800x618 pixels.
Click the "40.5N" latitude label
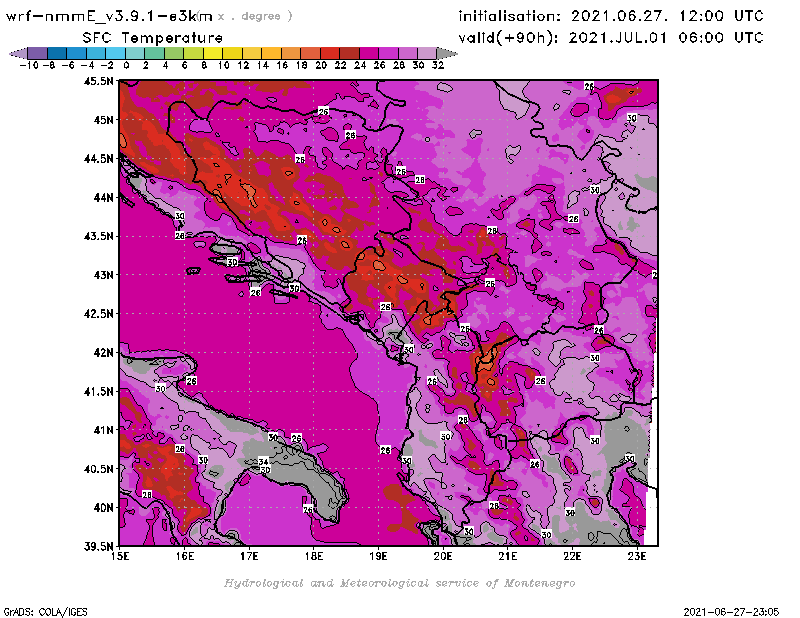coord(98,469)
